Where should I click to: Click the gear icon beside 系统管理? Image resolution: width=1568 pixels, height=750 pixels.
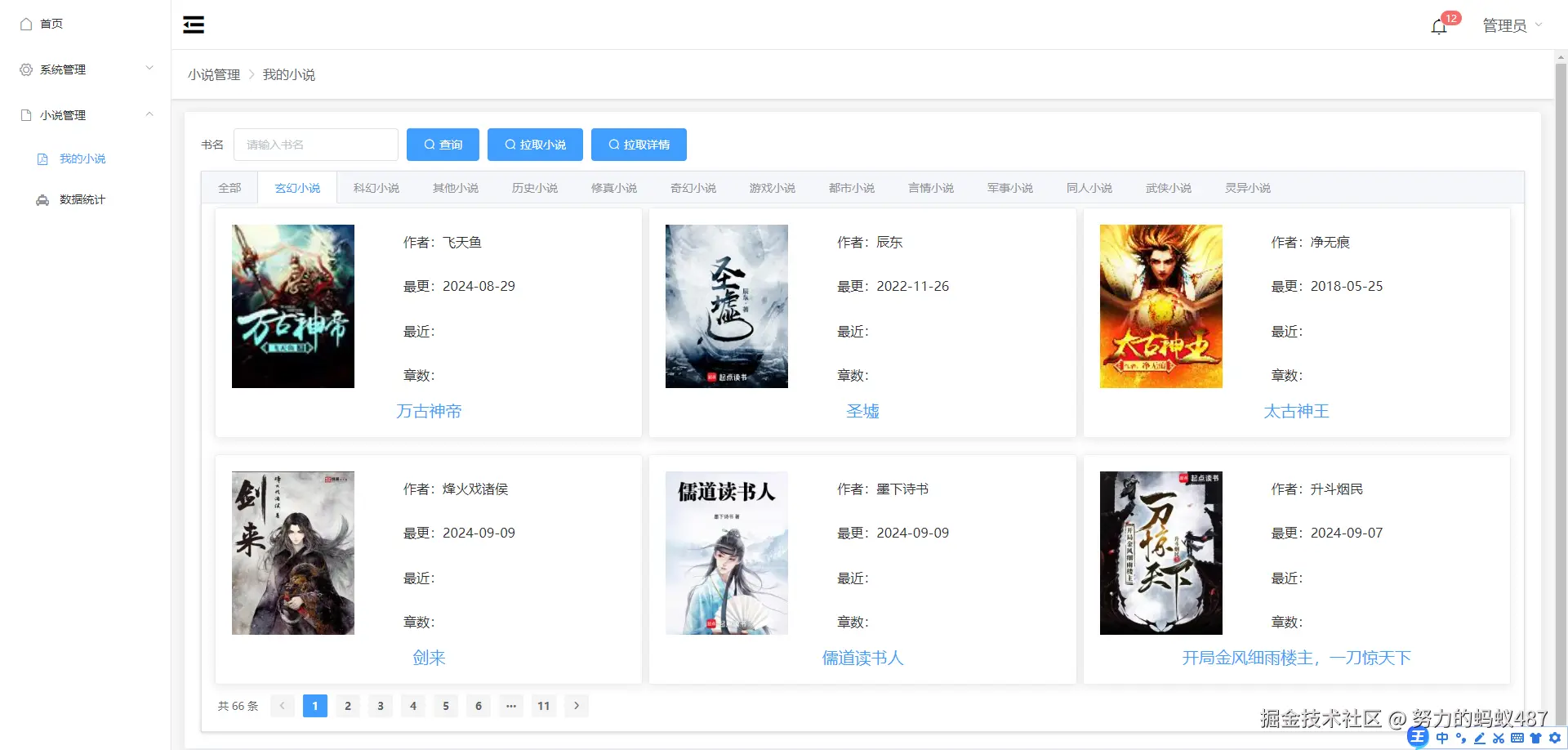(x=26, y=69)
